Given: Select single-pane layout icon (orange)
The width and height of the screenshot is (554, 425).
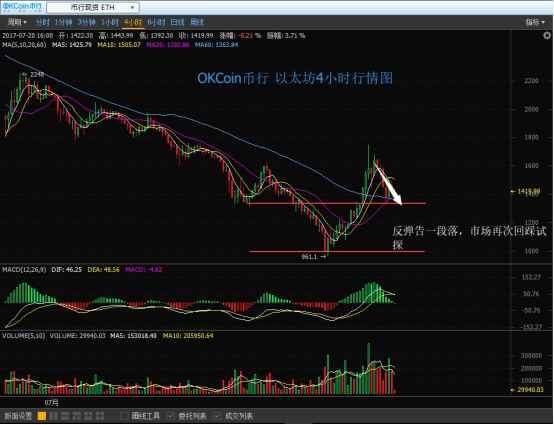Looking at the screenshot, I should click(x=42, y=416).
